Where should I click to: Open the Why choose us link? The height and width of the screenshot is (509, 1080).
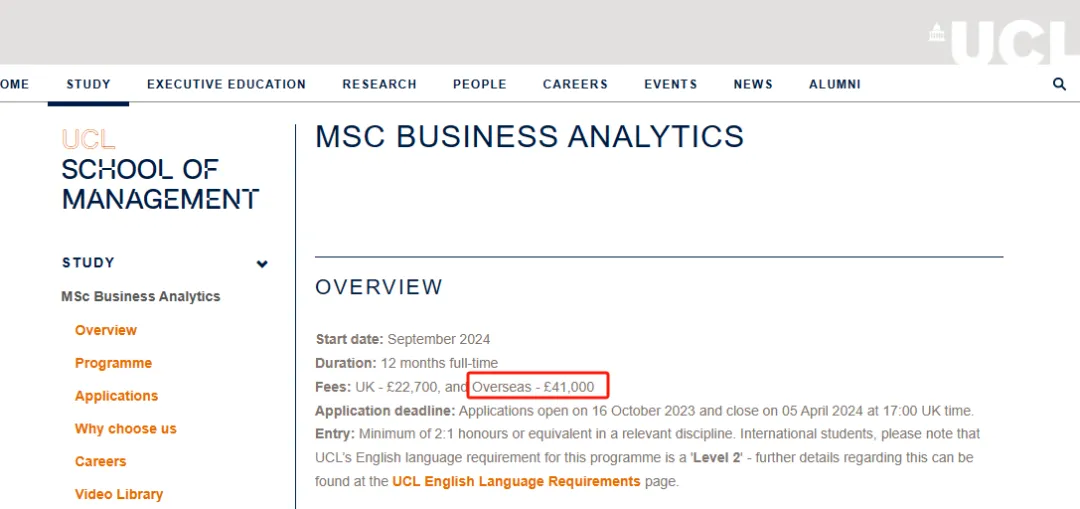point(125,428)
